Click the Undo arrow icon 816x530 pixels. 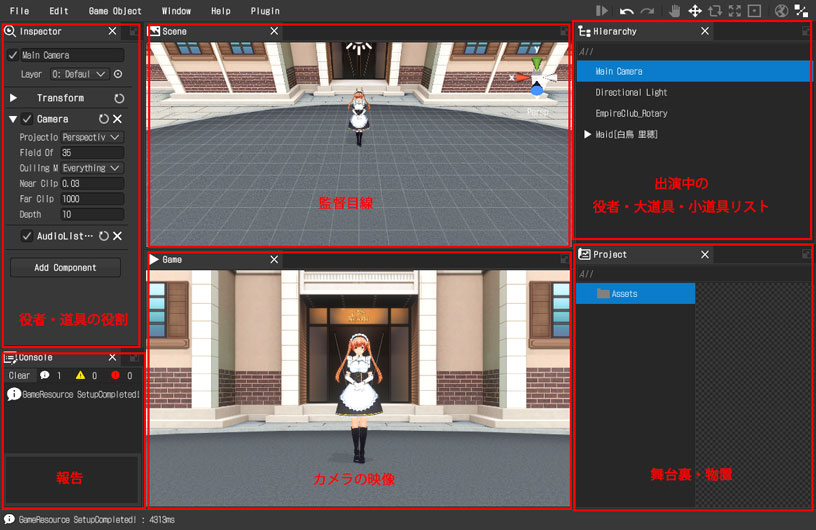pyautogui.click(x=626, y=11)
